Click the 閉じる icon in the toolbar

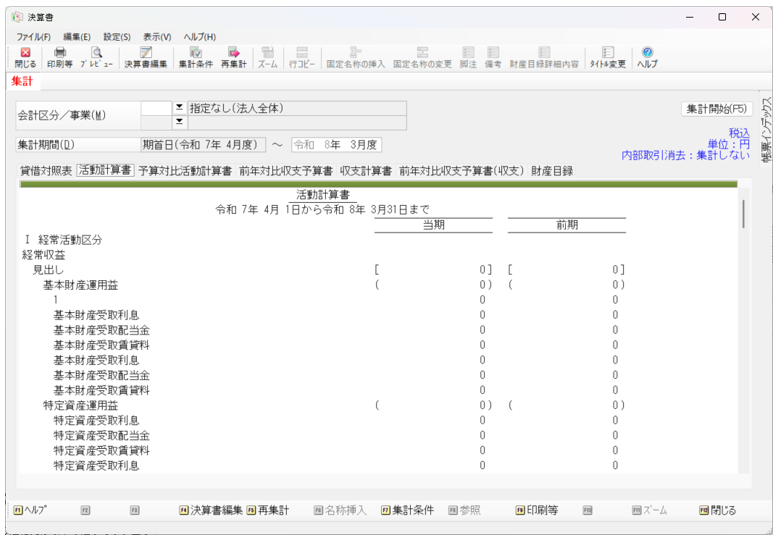point(26,57)
